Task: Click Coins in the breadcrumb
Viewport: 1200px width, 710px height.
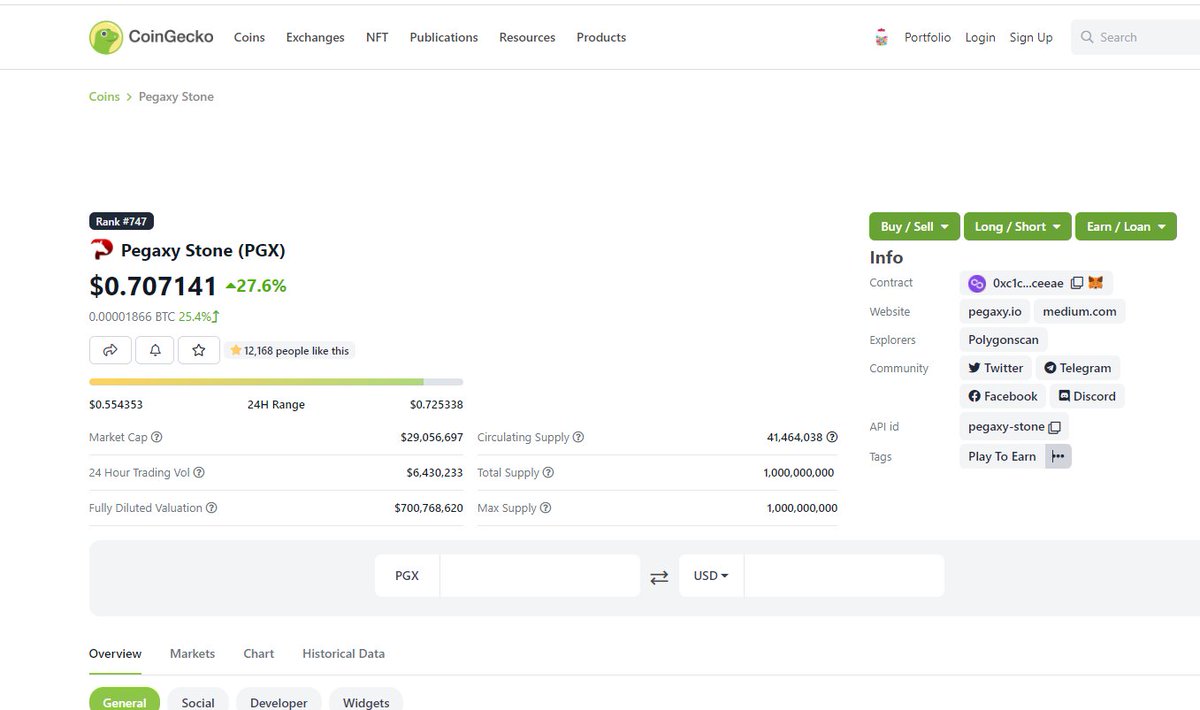Action: pyautogui.click(x=104, y=97)
